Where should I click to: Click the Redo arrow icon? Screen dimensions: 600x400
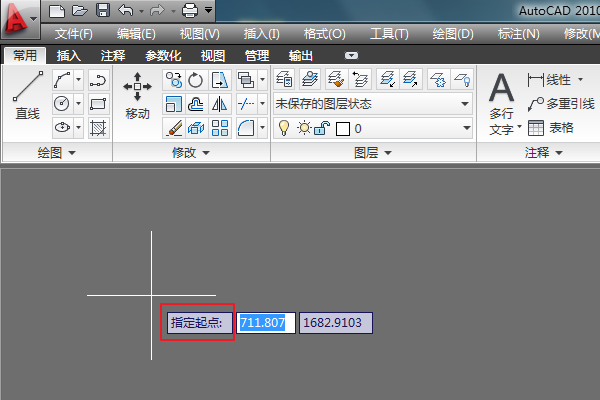(x=157, y=10)
